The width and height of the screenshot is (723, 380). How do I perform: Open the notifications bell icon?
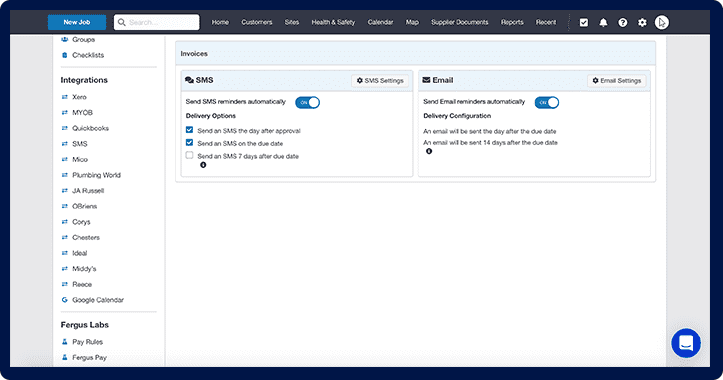(x=603, y=22)
